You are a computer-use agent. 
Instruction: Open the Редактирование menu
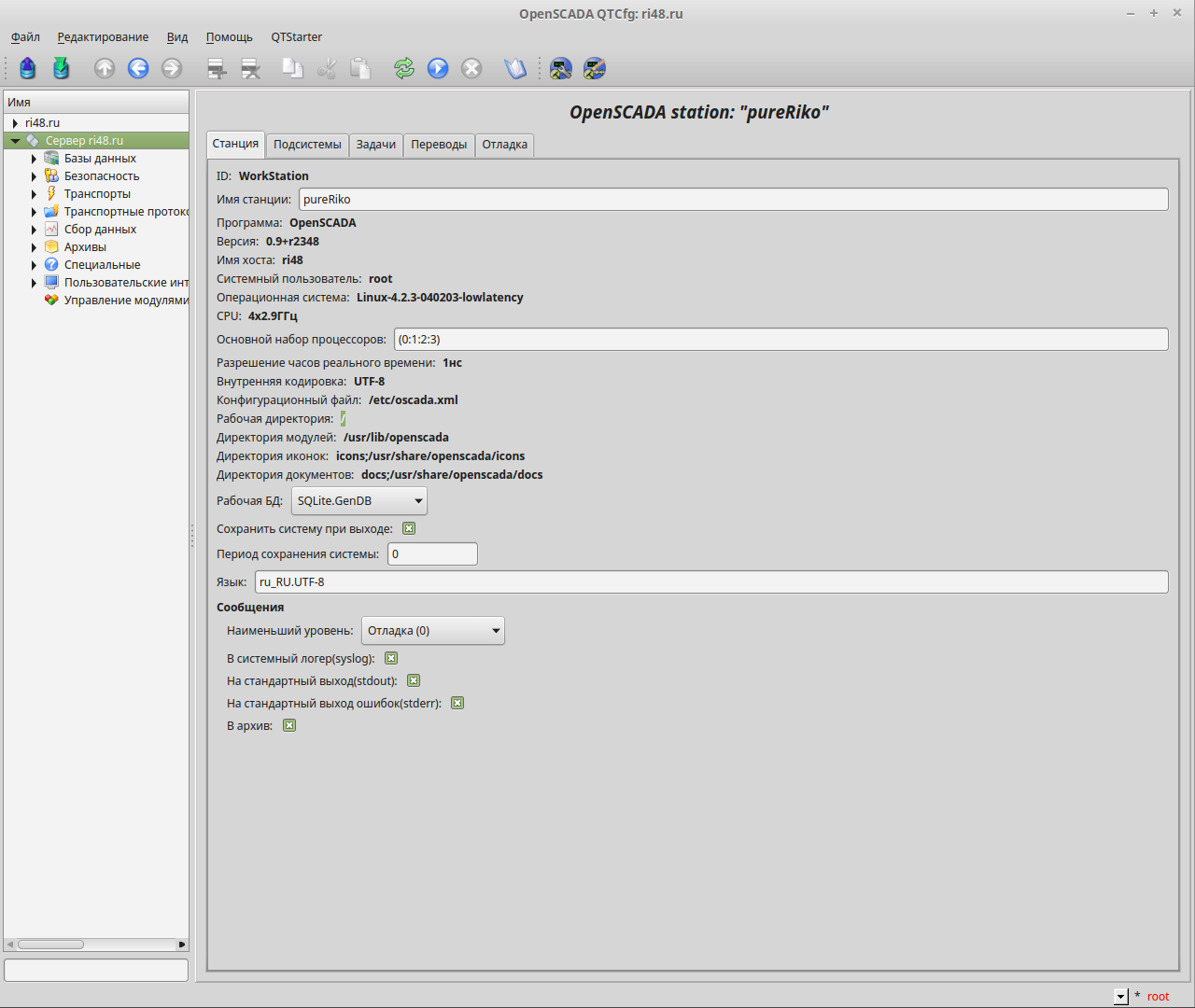tap(103, 37)
